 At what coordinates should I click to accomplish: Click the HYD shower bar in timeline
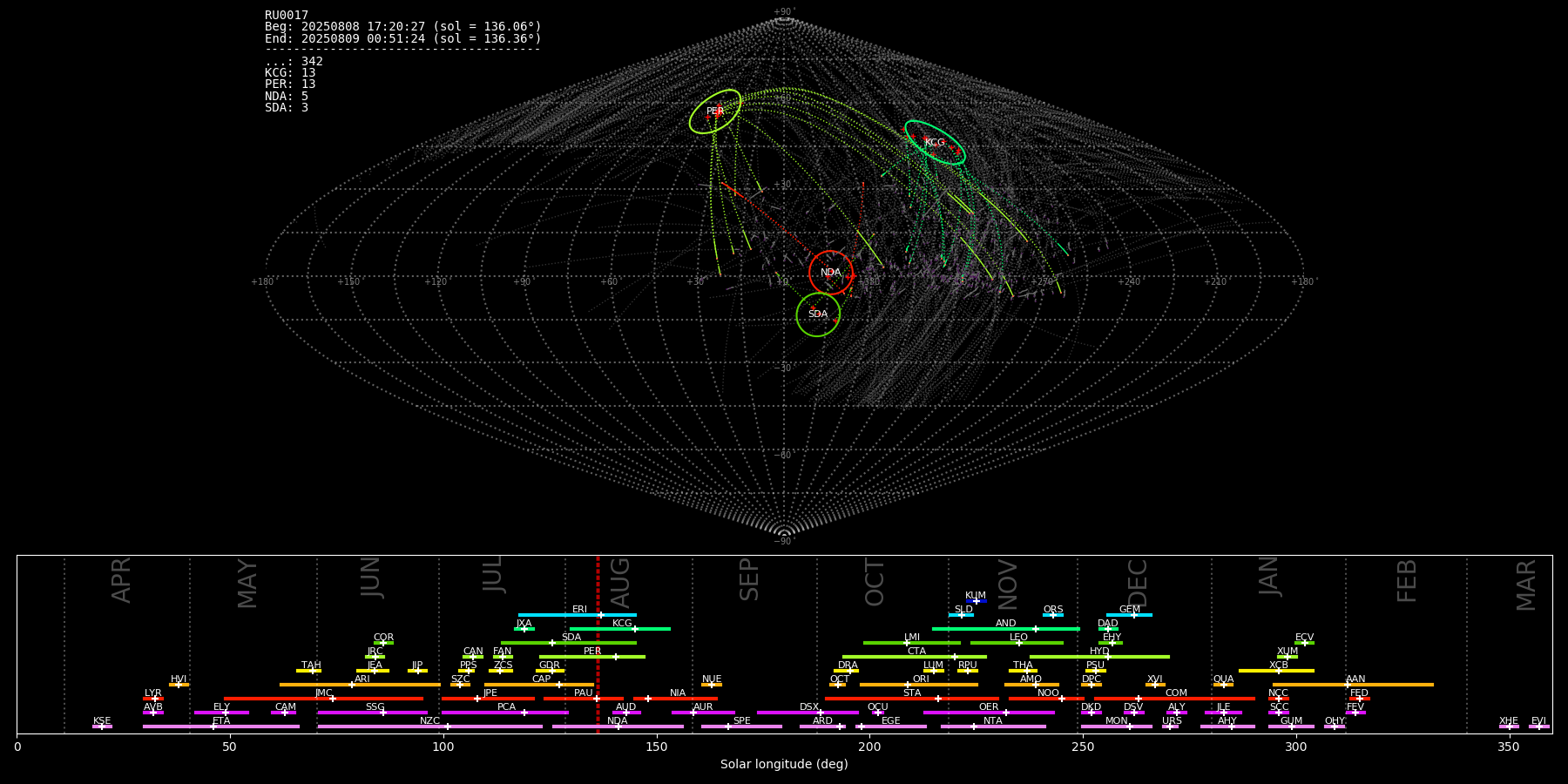(1099, 657)
